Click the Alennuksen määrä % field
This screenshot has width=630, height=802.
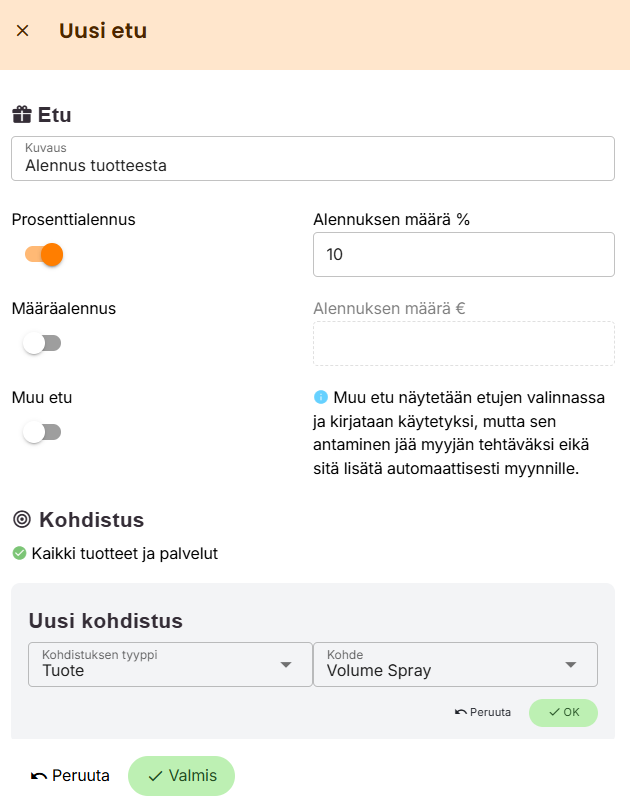coord(463,255)
